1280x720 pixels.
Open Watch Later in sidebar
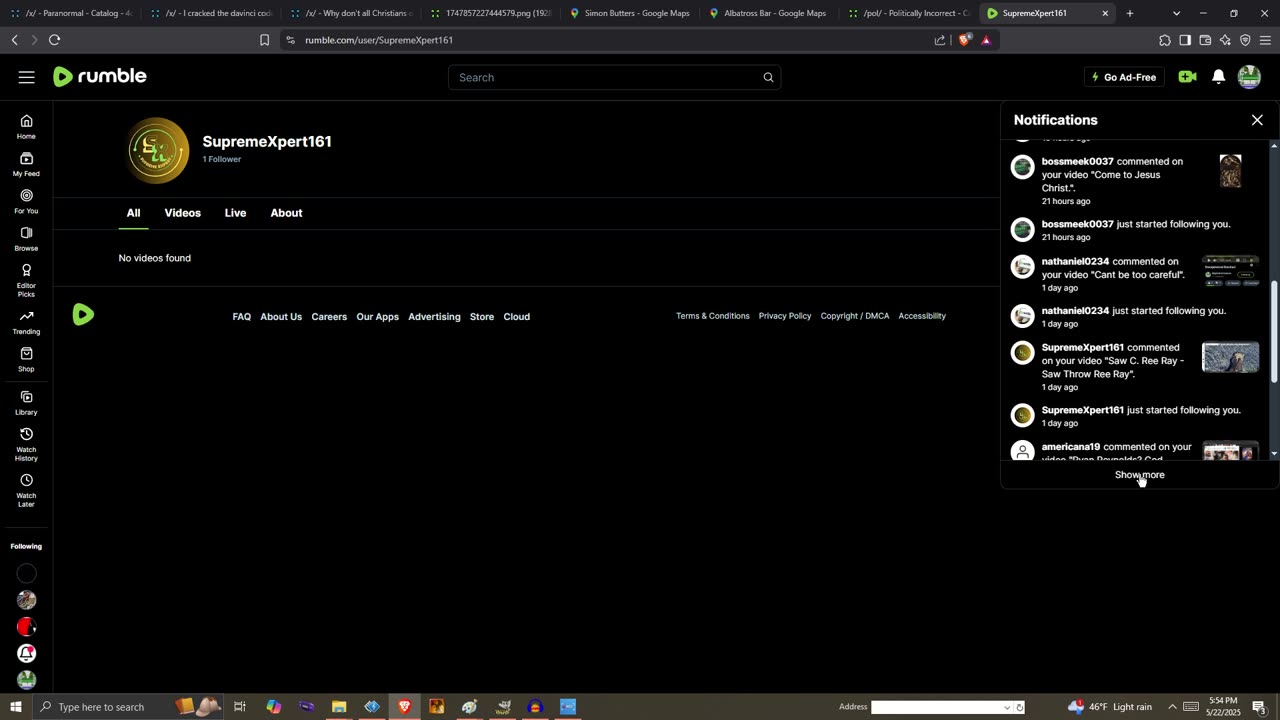click(x=26, y=490)
